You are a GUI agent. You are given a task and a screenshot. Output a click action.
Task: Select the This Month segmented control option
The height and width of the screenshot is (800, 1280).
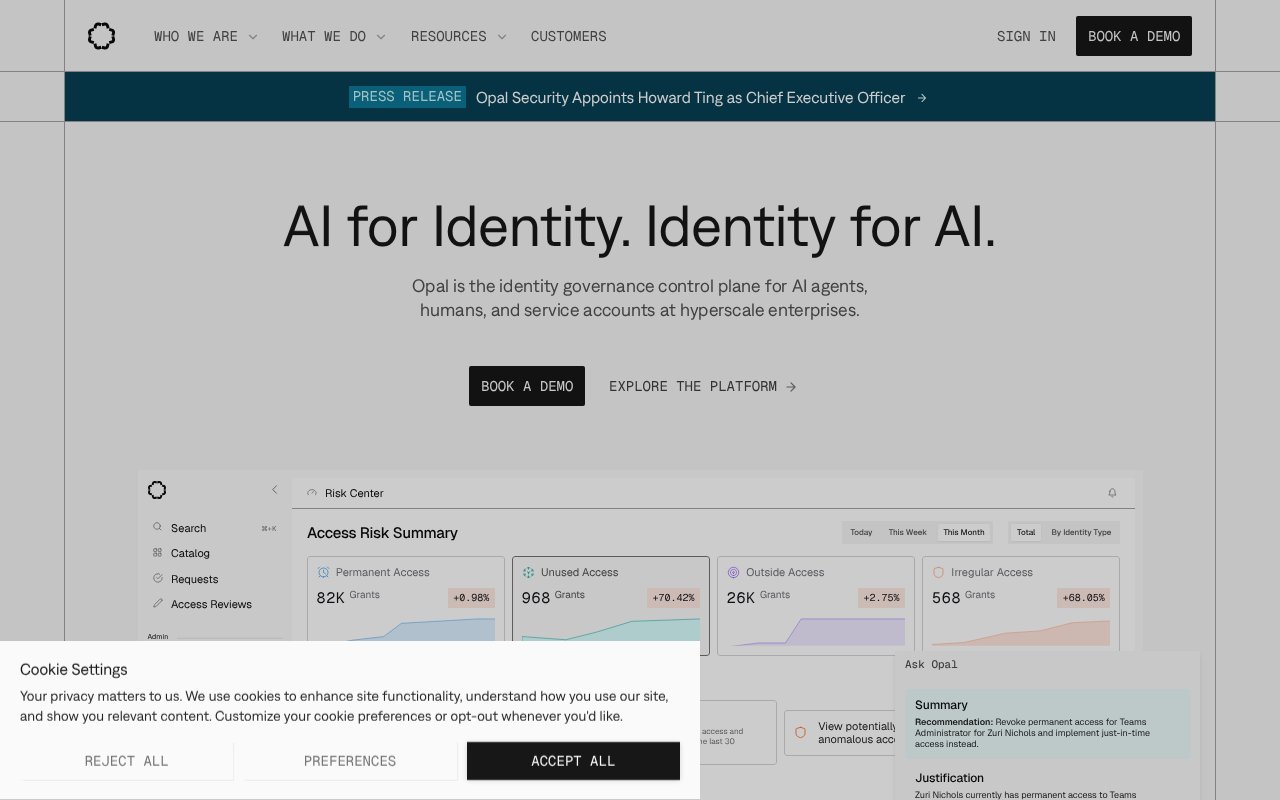tap(963, 532)
